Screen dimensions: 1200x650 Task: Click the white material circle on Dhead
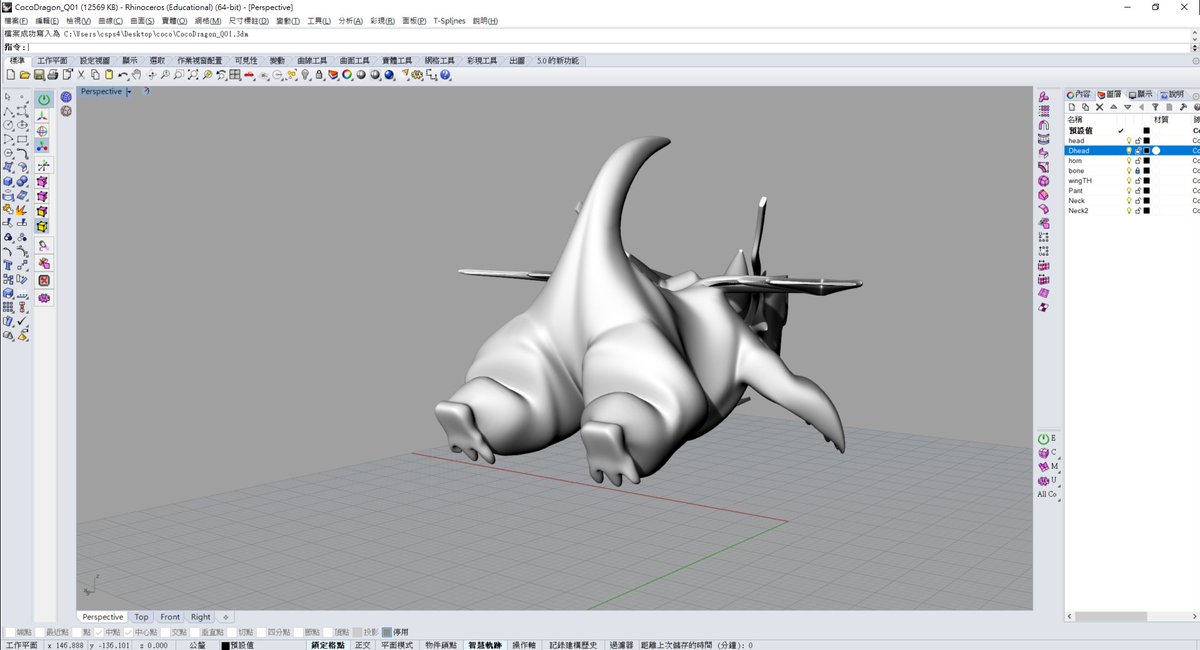(1156, 151)
